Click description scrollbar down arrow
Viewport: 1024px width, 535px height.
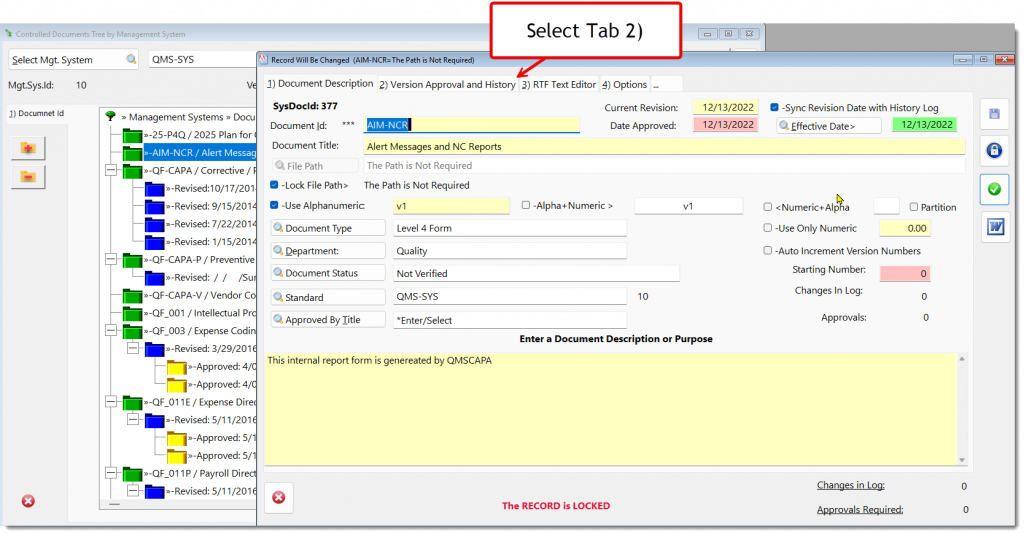pyautogui.click(x=962, y=460)
